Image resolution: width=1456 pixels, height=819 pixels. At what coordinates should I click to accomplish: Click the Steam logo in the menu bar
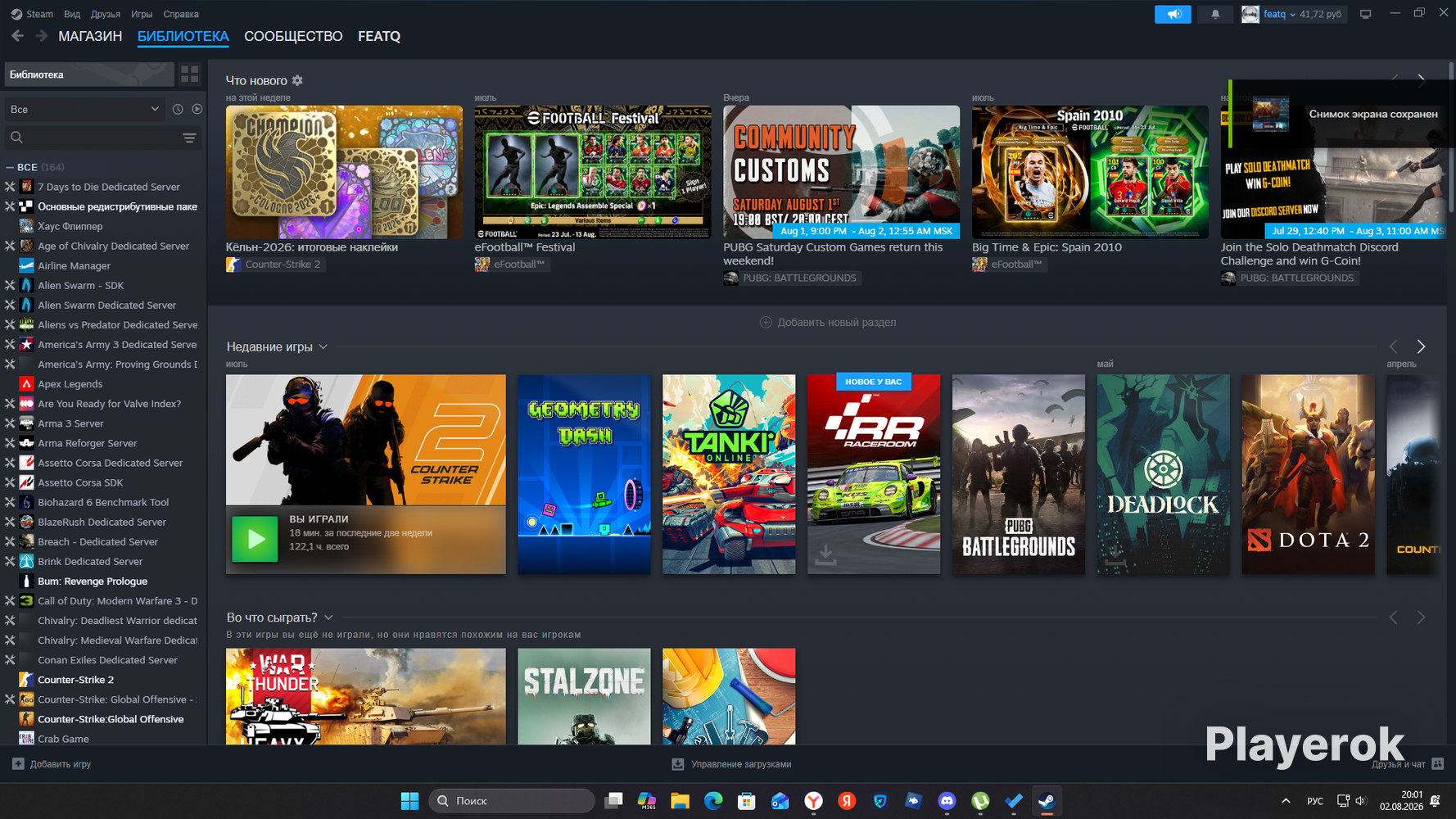pyautogui.click(x=16, y=14)
